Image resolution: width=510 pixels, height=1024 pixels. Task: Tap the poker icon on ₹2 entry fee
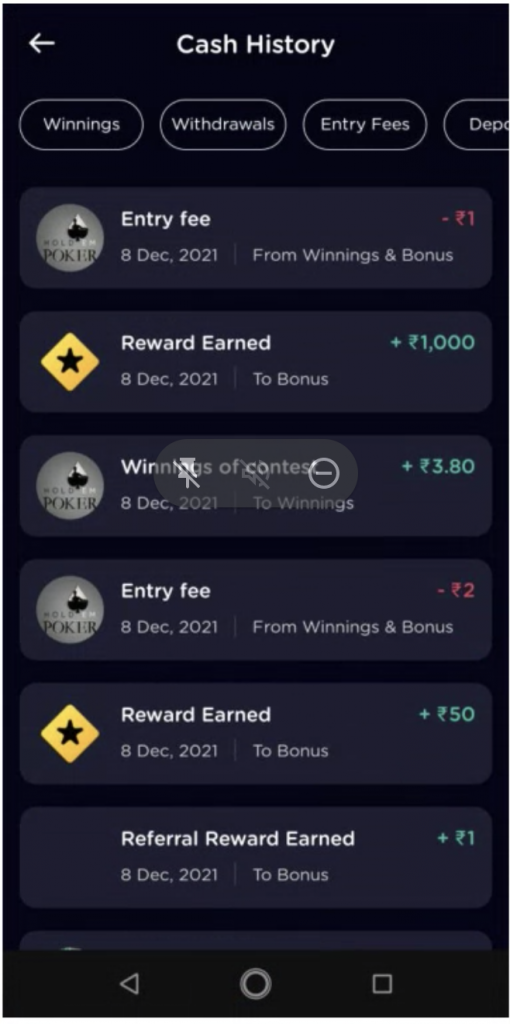pos(70,609)
